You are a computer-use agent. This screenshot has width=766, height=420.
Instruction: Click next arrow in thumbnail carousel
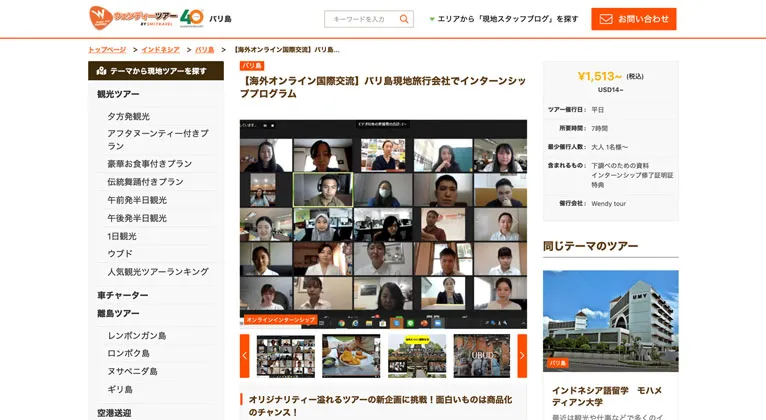(x=522, y=356)
